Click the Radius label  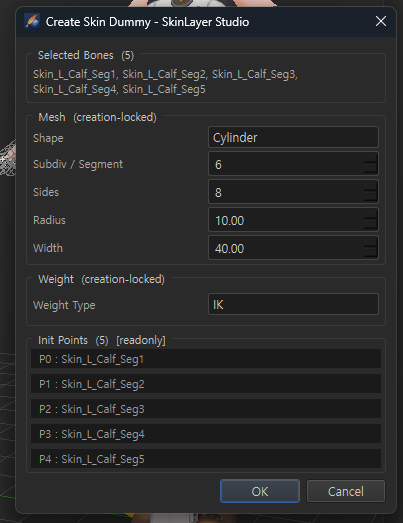click(x=49, y=220)
